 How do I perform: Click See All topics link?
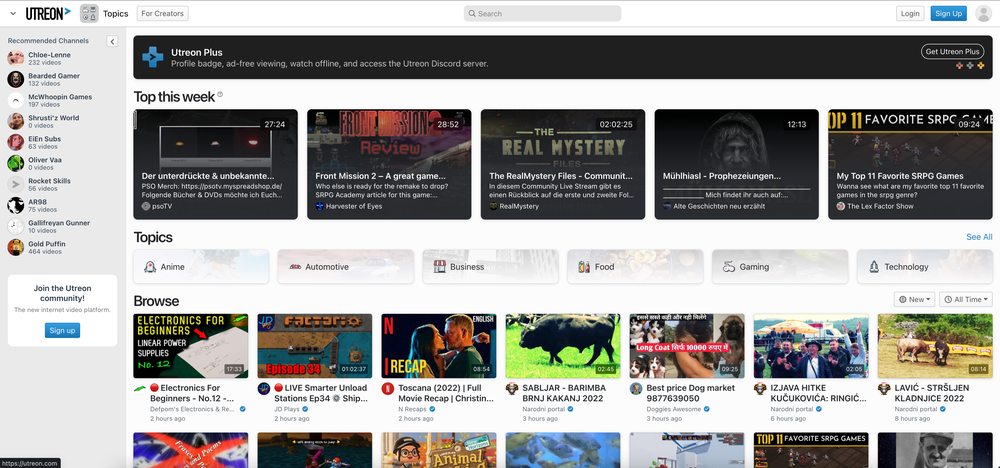pyautogui.click(x=979, y=237)
